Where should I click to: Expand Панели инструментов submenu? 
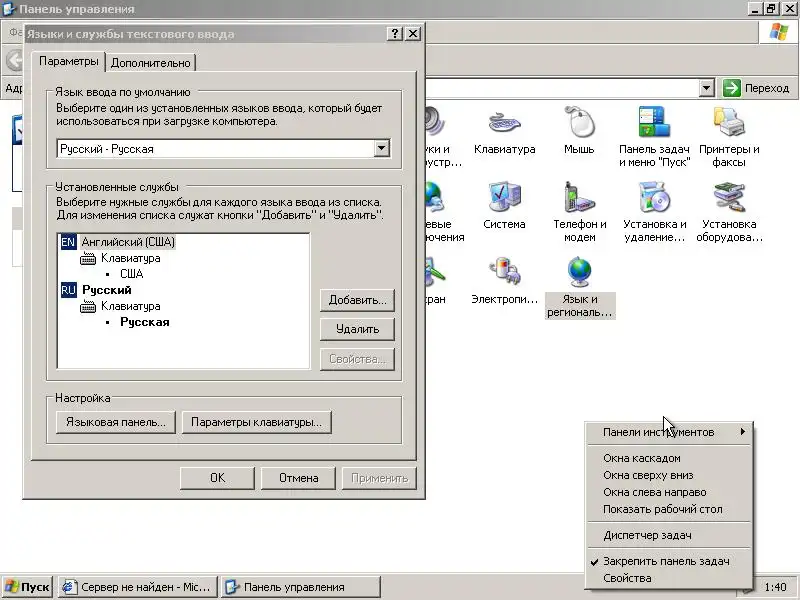coord(669,432)
